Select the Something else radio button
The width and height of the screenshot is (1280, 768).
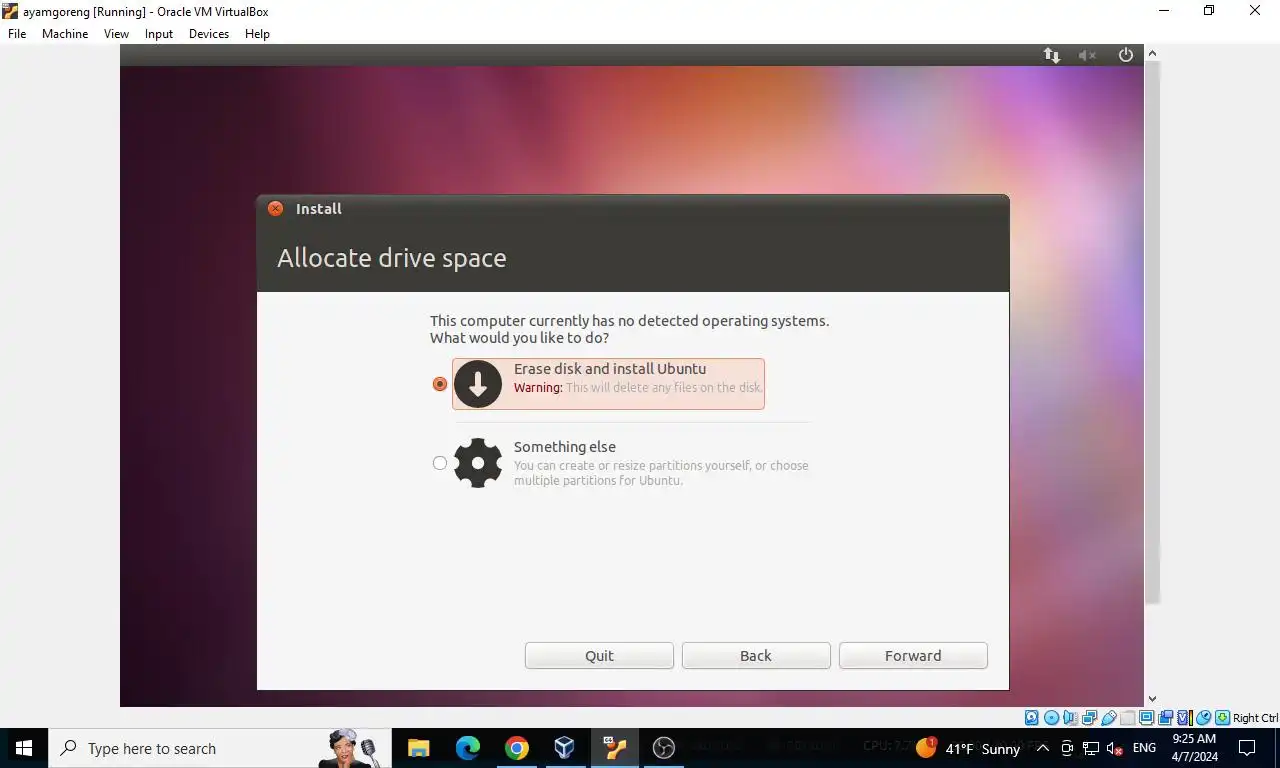coord(439,463)
